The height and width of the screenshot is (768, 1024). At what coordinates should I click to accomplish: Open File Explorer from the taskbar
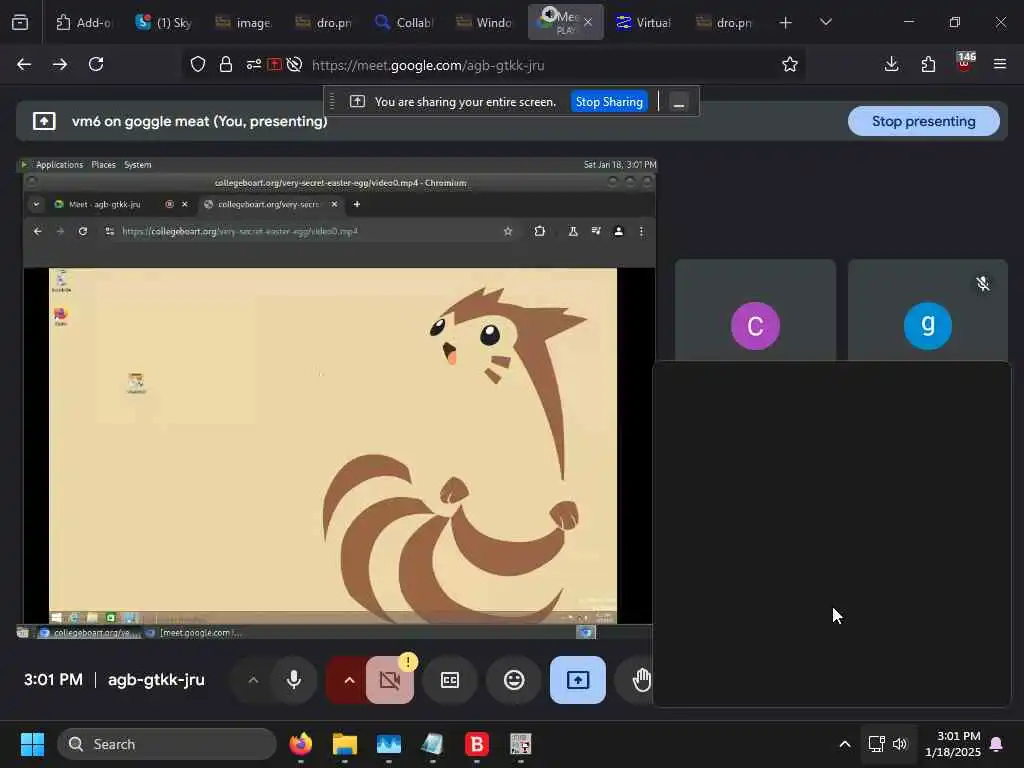(345, 744)
